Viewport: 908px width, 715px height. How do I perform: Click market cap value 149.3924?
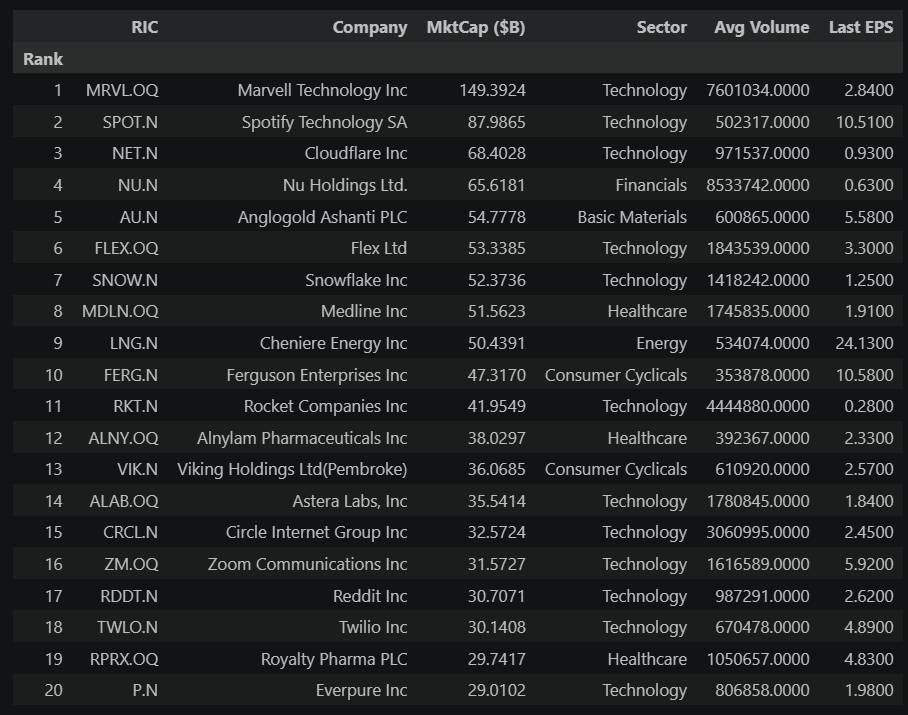pyautogui.click(x=492, y=90)
